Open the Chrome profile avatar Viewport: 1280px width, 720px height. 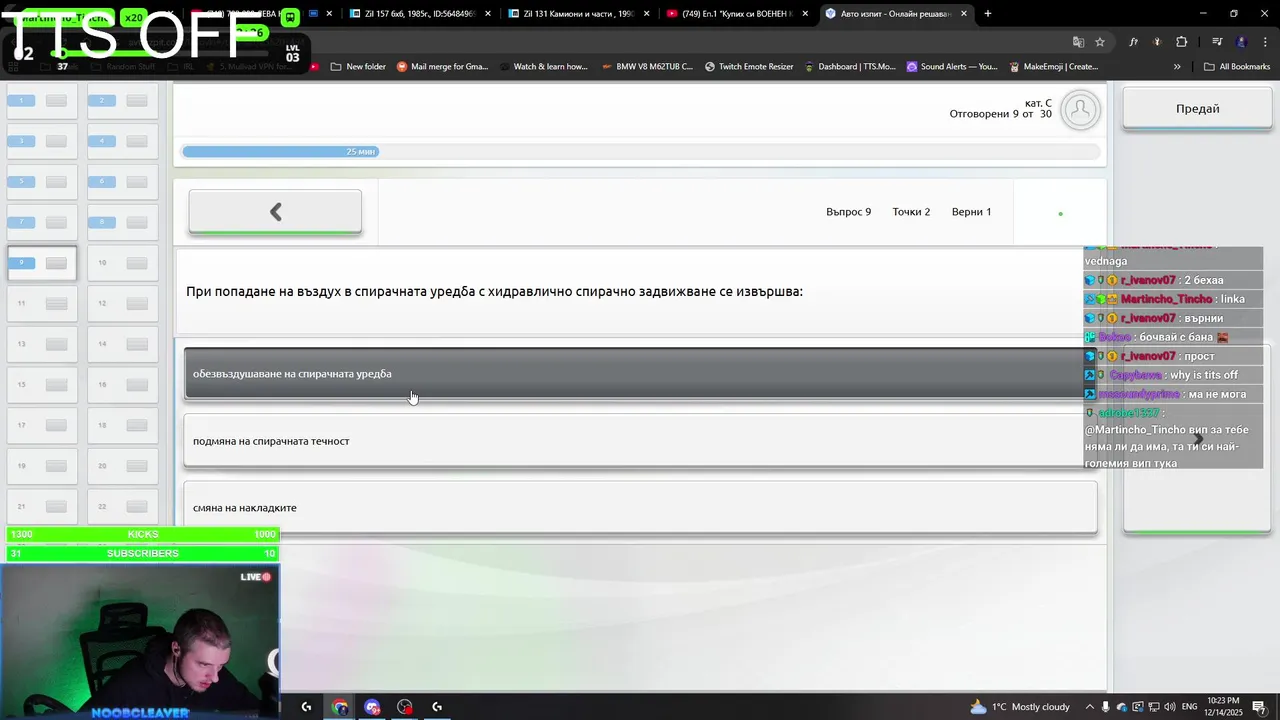(x=1241, y=42)
